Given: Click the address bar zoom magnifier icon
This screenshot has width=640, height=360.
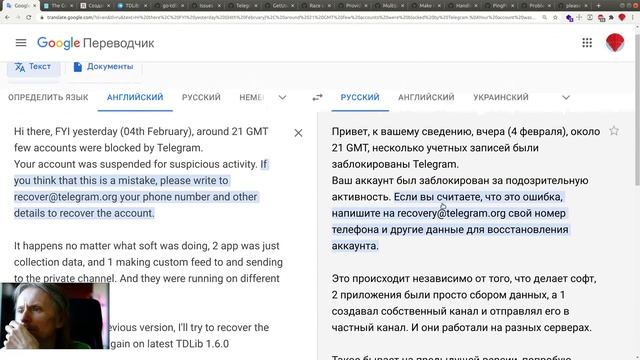Looking at the screenshot, I should click(544, 18).
